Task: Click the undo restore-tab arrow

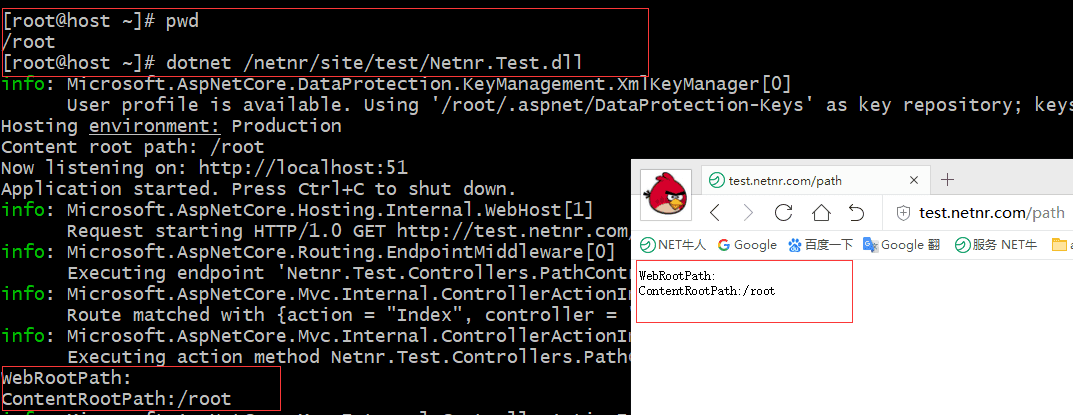Action: pos(856,212)
